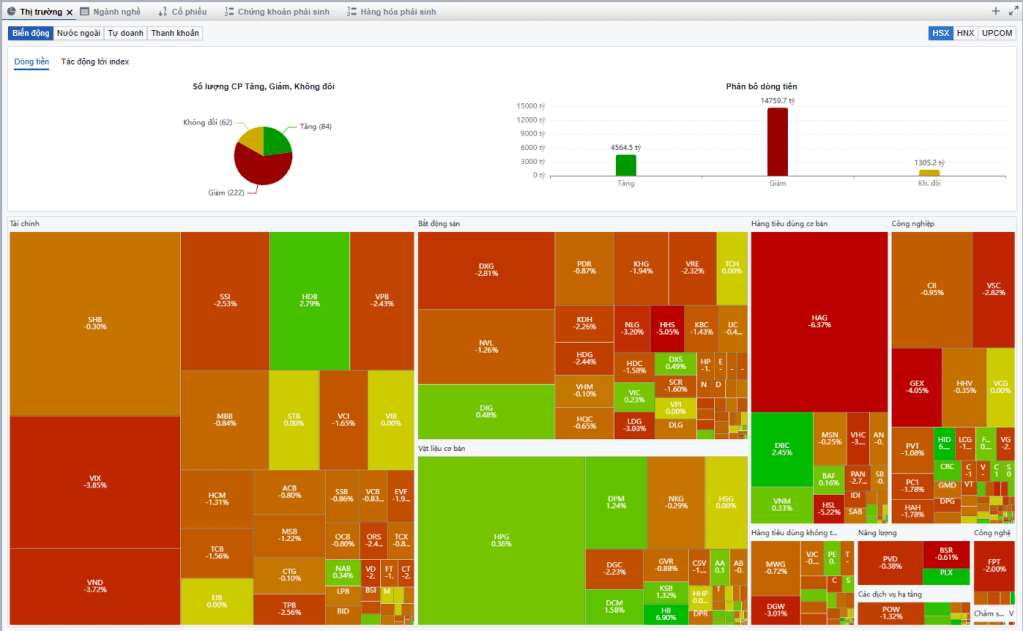Select the green HDB heatmap tile

pos(309,300)
